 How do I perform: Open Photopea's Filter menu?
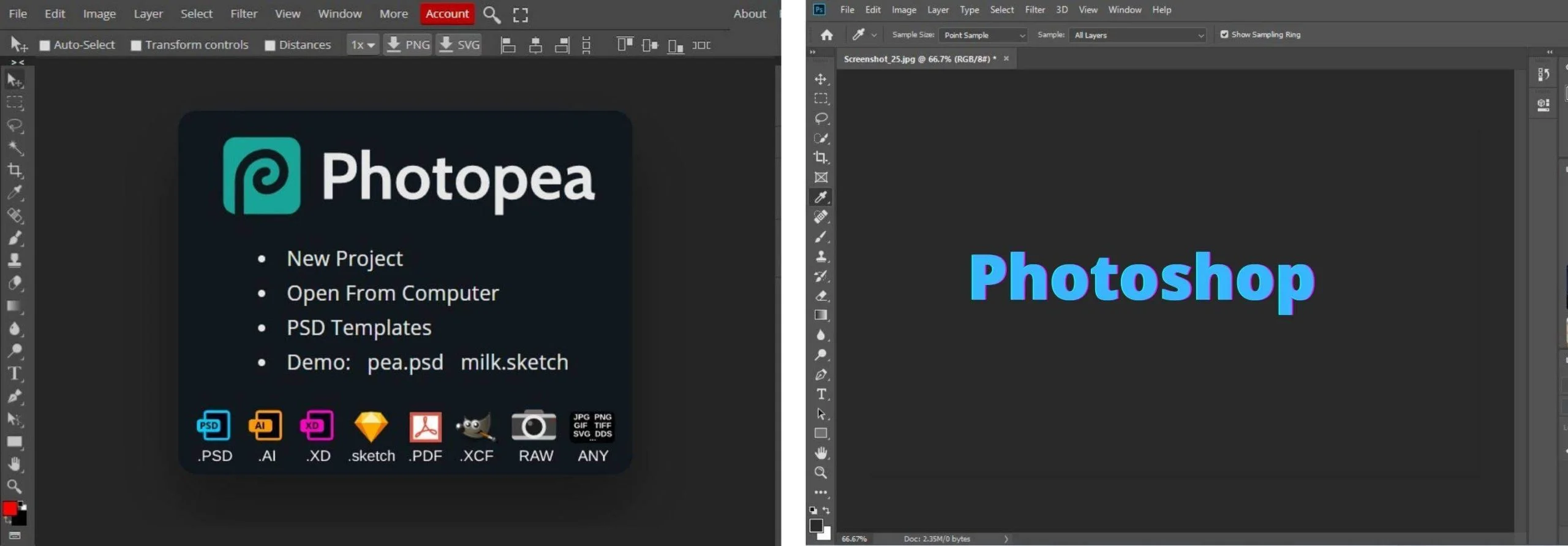244,13
